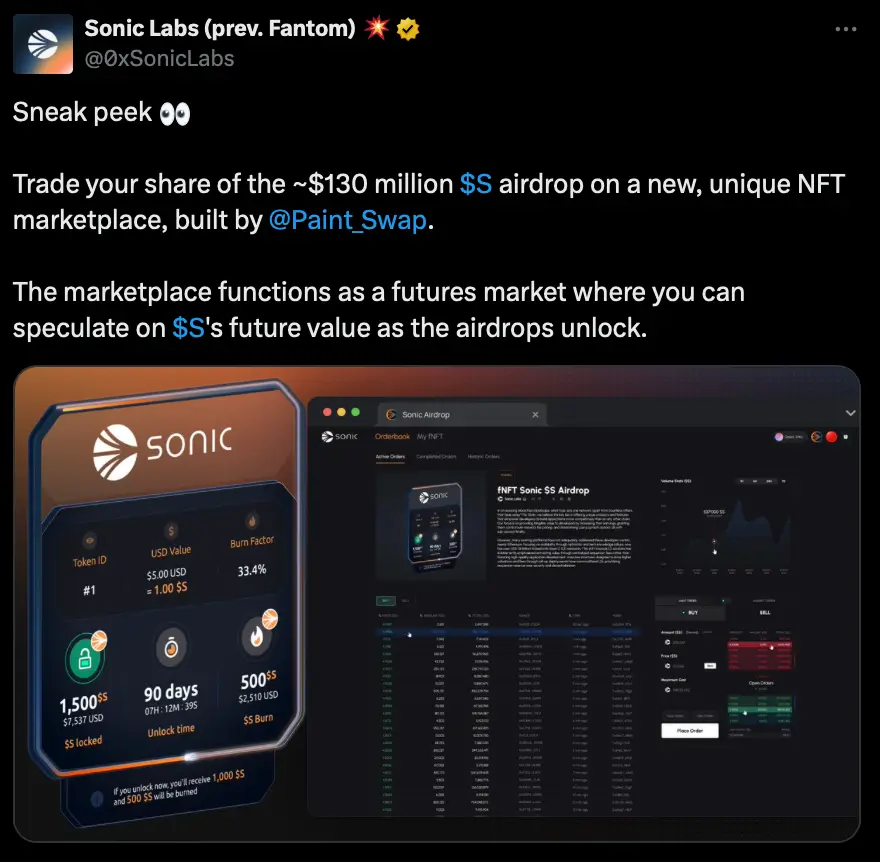The height and width of the screenshot is (862, 880).
Task: Click the flame $S Burn icon
Action: pyautogui.click(x=258, y=635)
